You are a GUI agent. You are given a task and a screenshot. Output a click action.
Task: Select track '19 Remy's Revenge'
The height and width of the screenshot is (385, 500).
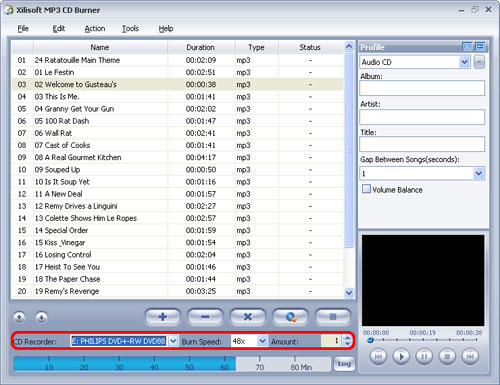(x=178, y=291)
